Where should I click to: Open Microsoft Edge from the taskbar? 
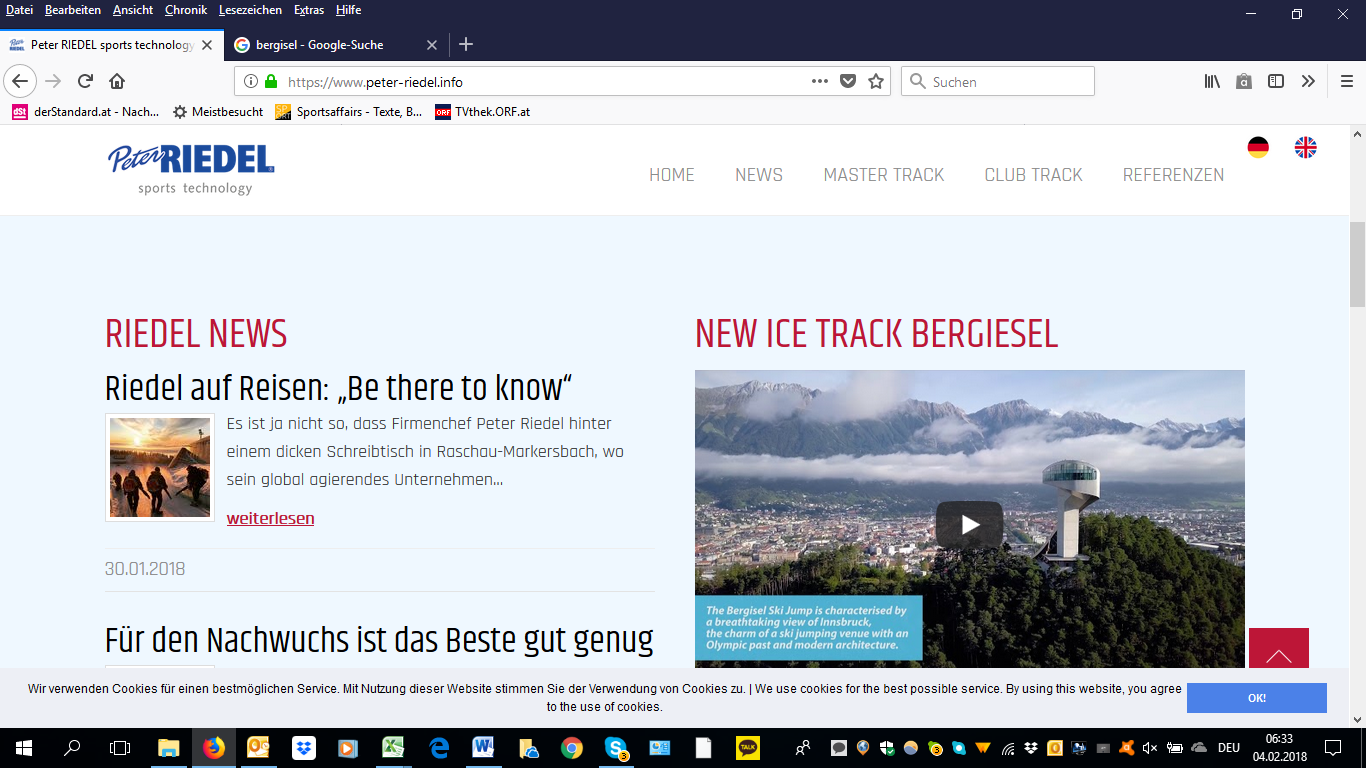point(438,747)
